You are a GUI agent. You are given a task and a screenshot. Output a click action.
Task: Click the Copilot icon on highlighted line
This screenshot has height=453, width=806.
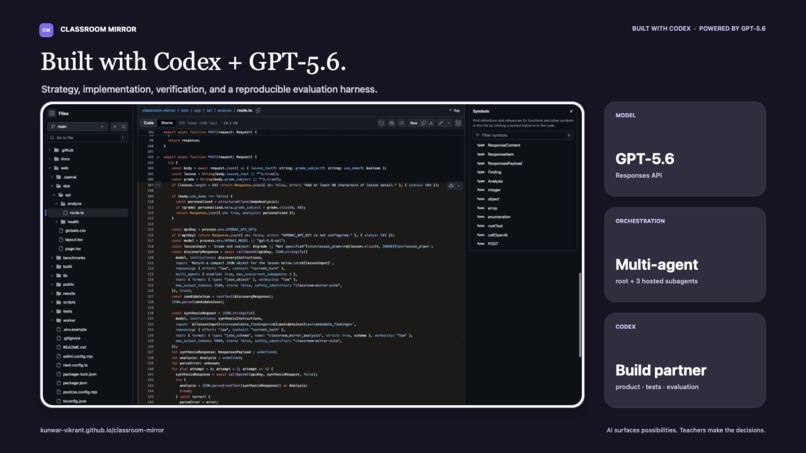[x=451, y=186]
